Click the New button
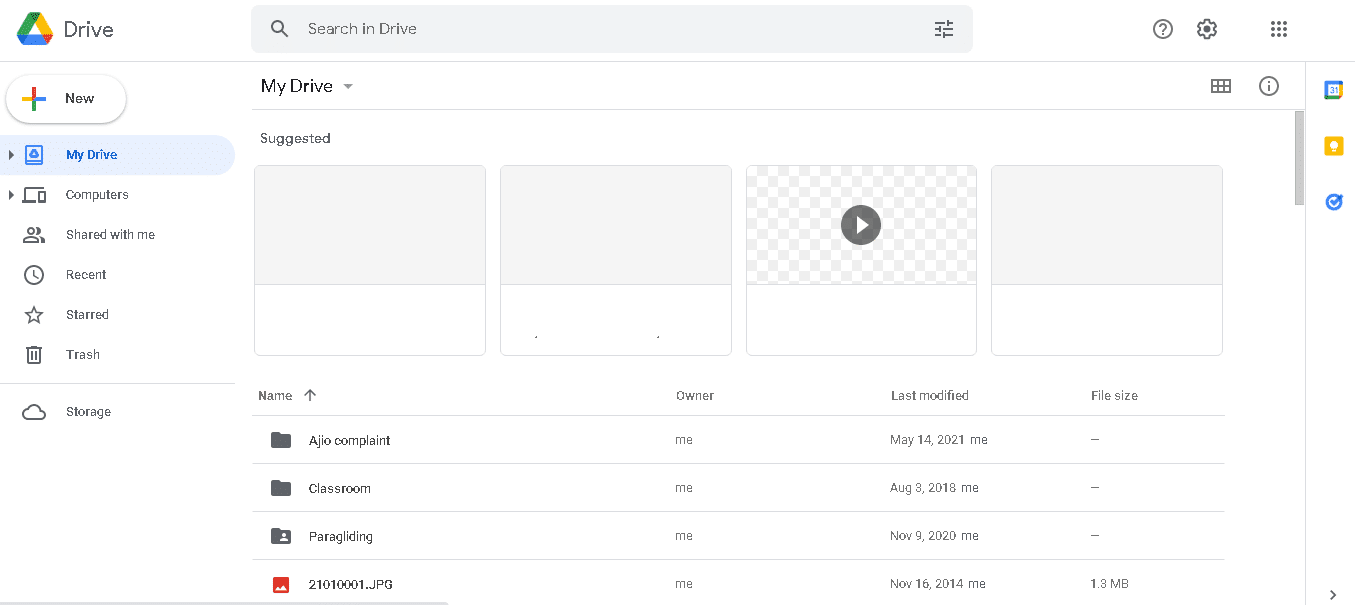Viewport: 1355px width, 605px height. [66, 98]
